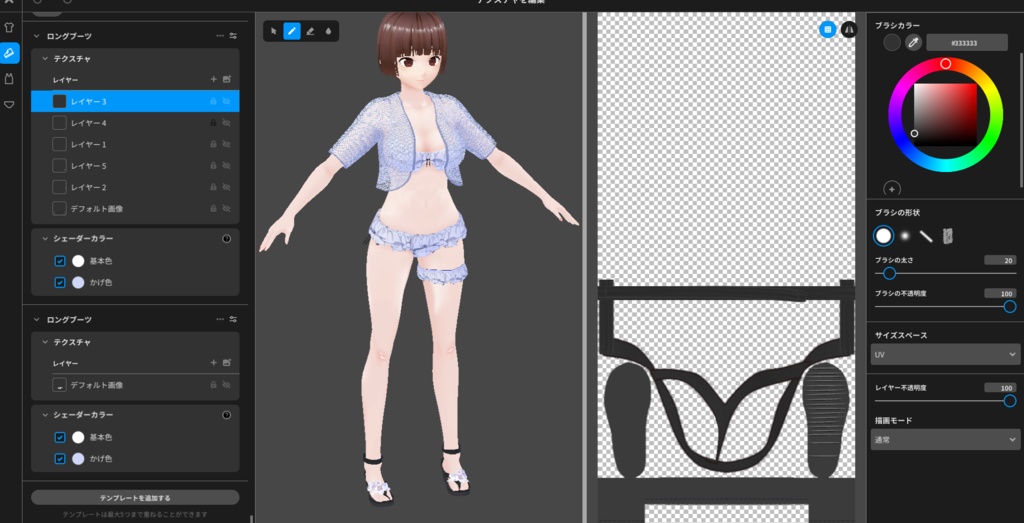1024x523 pixels.
Task: Pick a color with the eyedropper
Action: 913,42
